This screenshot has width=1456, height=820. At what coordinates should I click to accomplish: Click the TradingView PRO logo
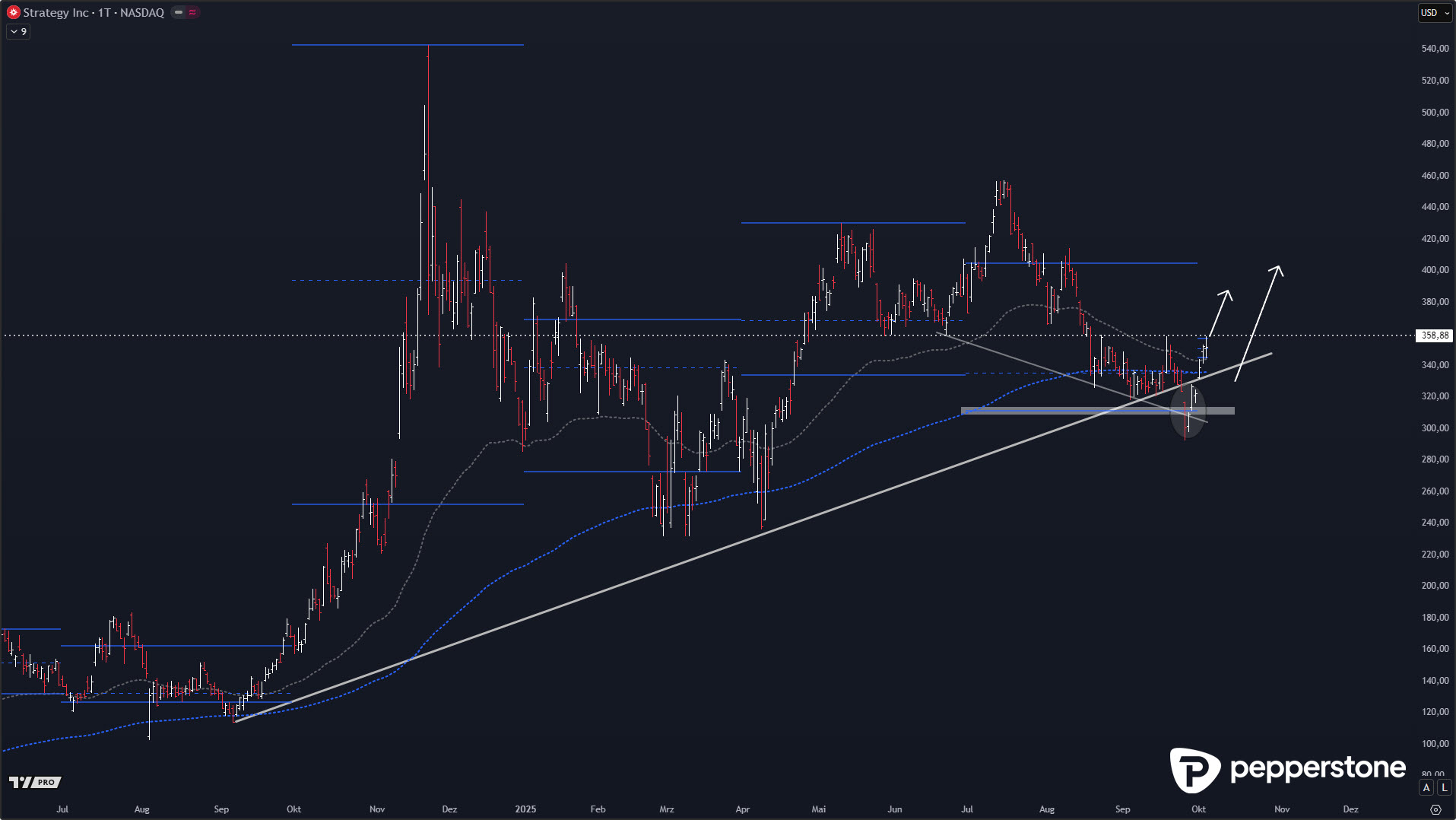point(35,782)
